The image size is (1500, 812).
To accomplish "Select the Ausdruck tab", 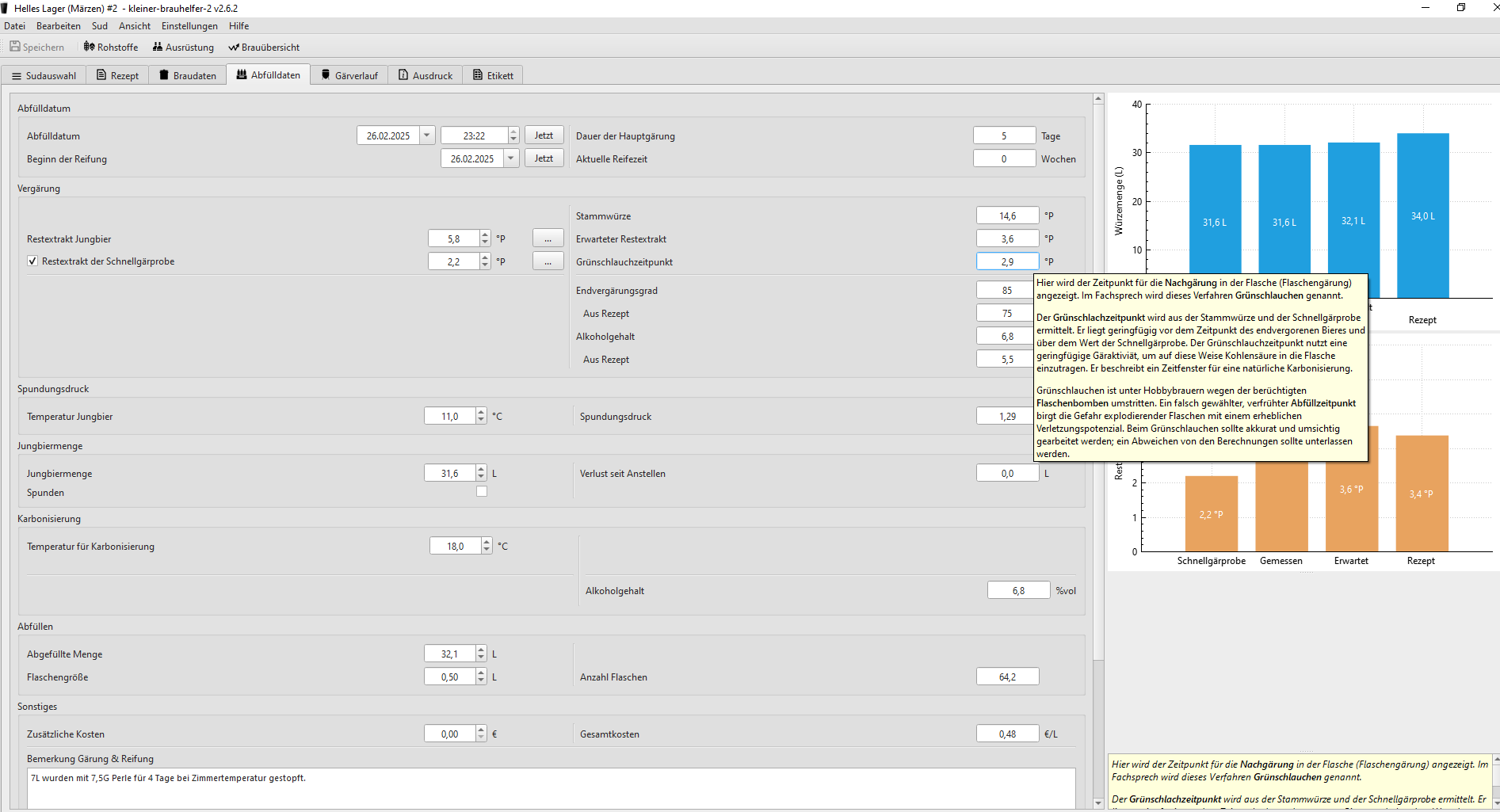I will (x=426, y=75).
